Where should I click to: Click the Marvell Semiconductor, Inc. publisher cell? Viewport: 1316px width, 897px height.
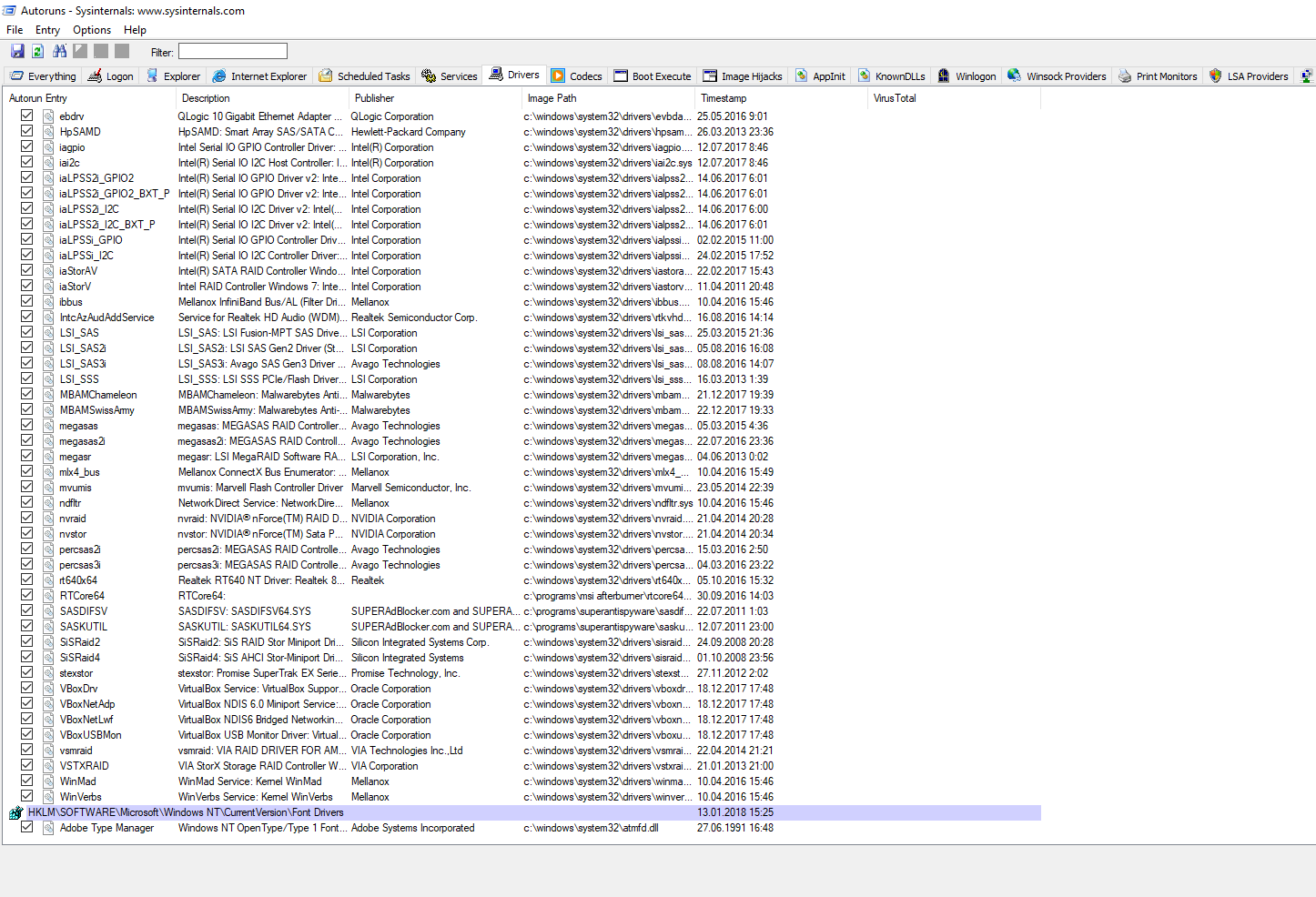[x=410, y=488]
